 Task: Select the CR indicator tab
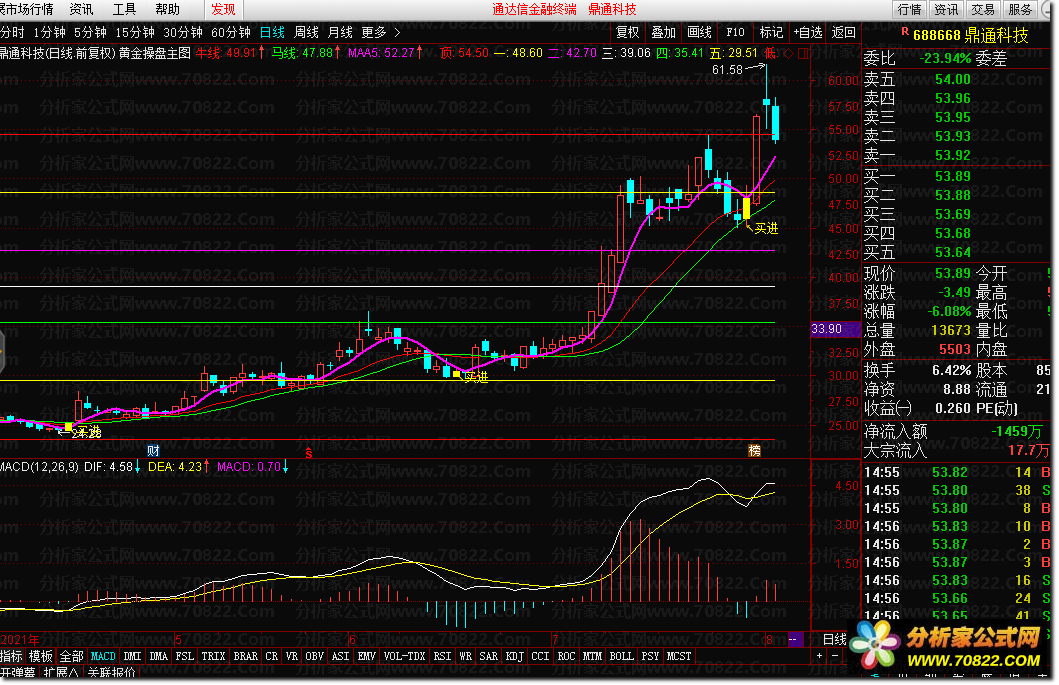coord(272,656)
